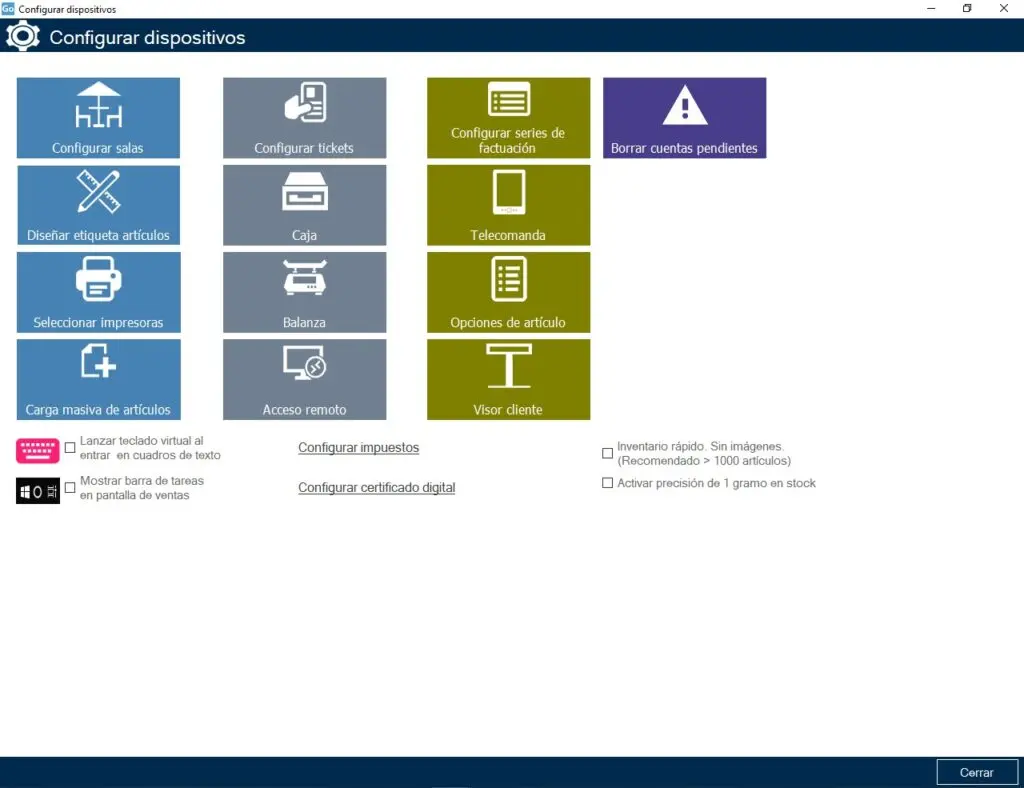Check Activar precisión de 1 gramo

[607, 483]
